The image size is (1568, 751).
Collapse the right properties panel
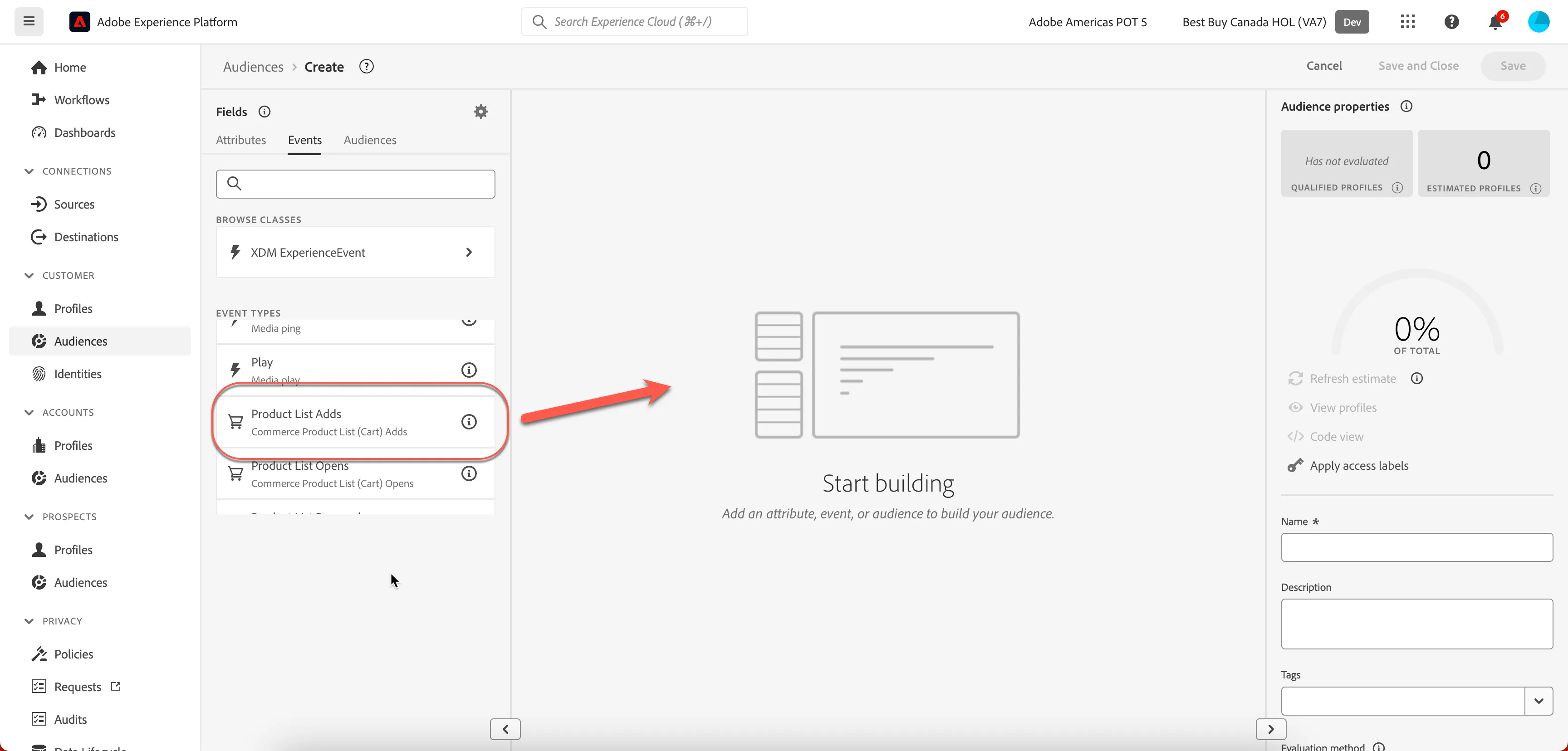tap(1270, 729)
